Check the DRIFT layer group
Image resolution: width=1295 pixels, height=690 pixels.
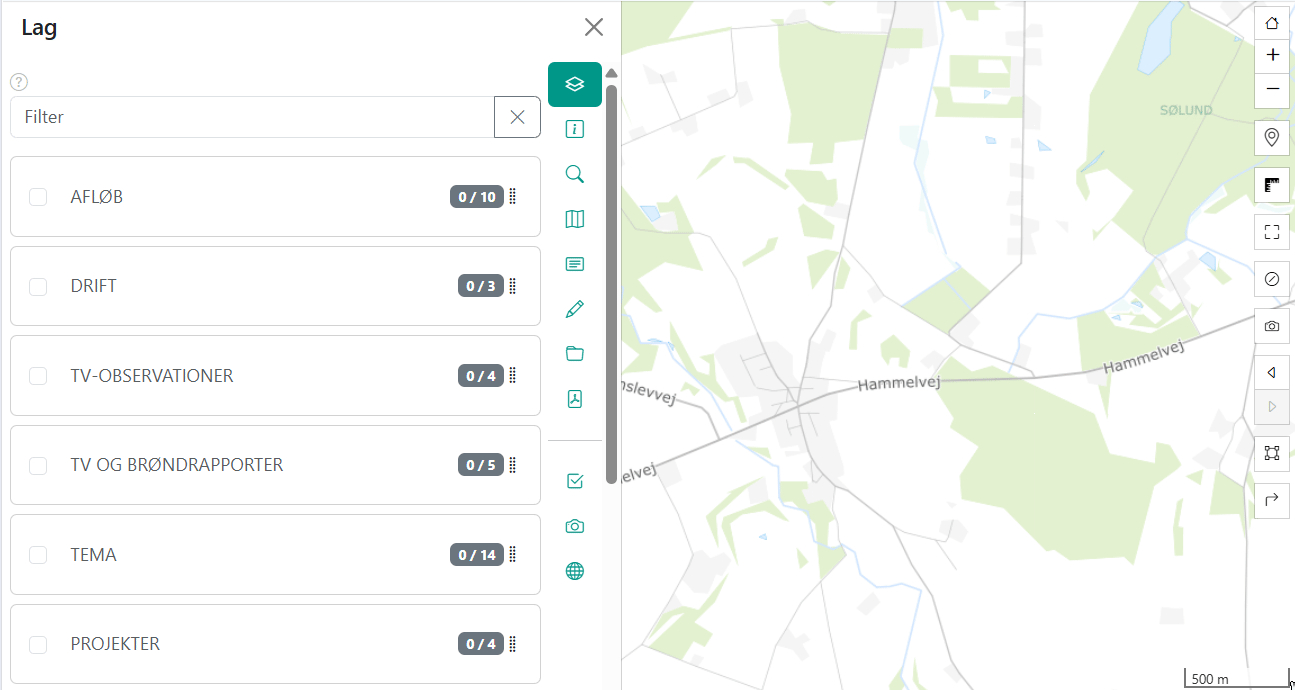pyautogui.click(x=38, y=287)
